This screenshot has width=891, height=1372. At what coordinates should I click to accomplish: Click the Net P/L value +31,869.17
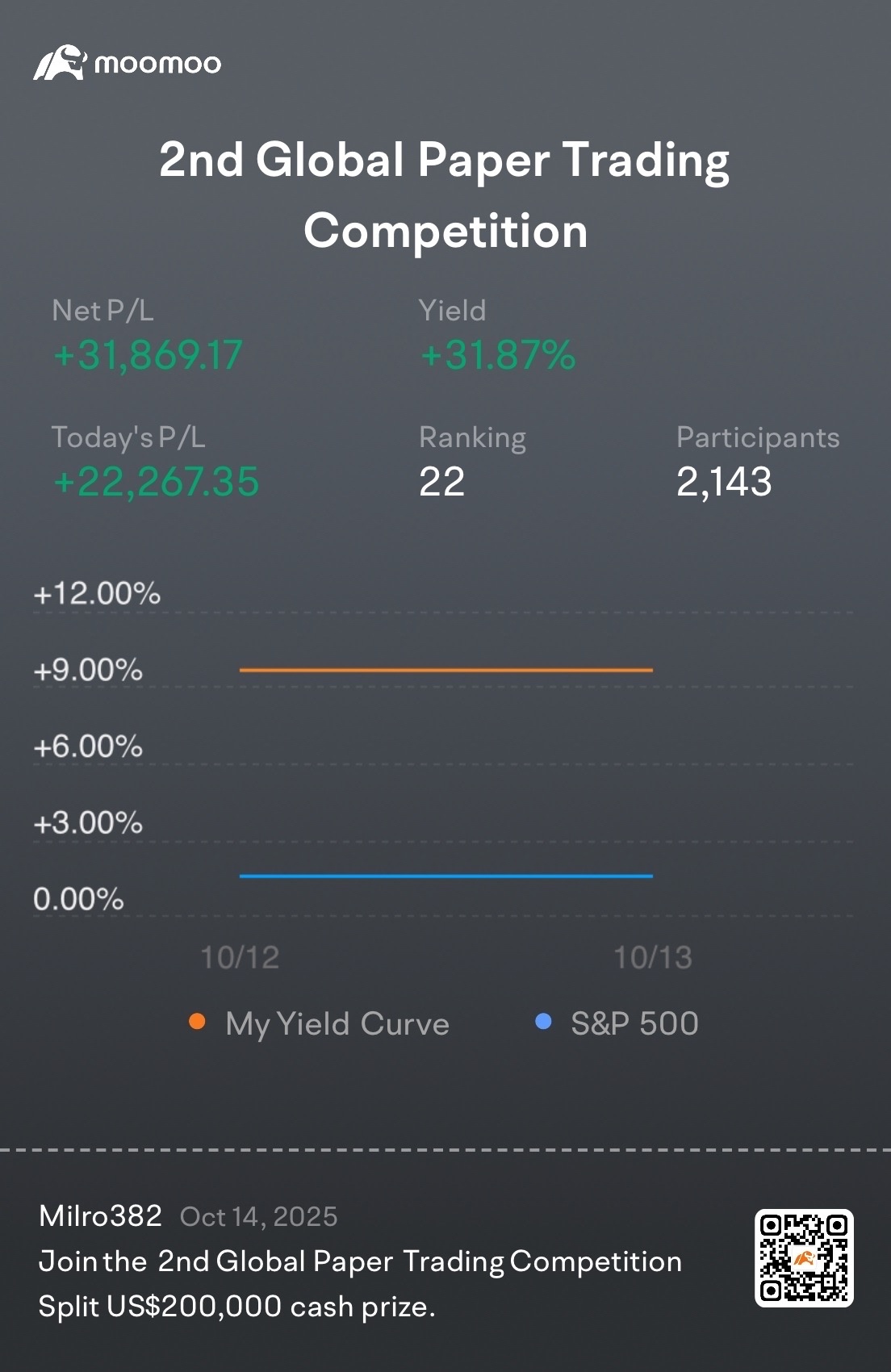pos(148,355)
